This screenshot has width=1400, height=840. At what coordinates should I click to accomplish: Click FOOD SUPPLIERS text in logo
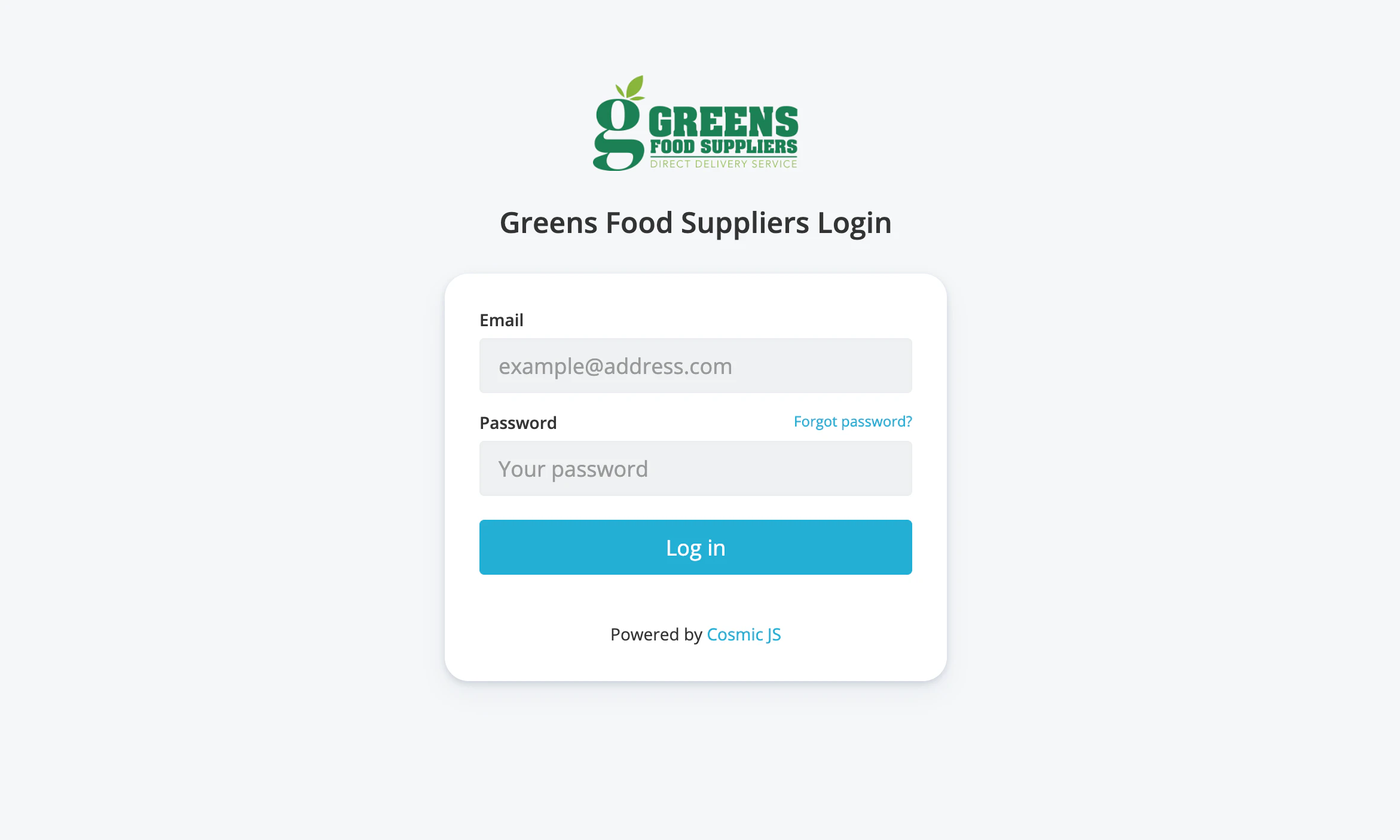tap(723, 147)
